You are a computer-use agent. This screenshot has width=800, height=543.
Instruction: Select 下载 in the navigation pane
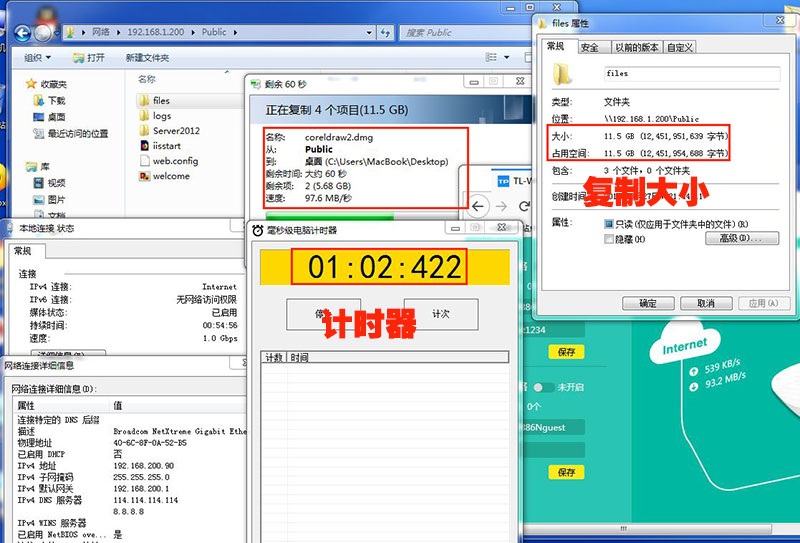coord(49,101)
